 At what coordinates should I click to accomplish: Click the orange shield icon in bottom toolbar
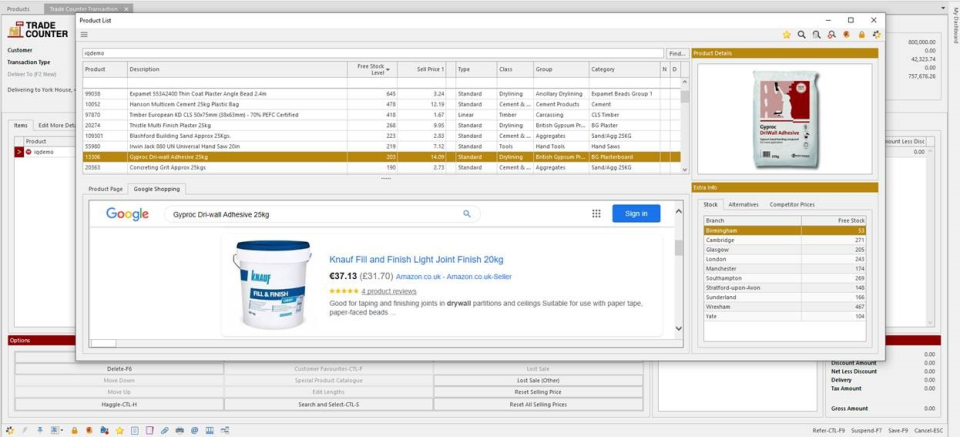(89, 430)
